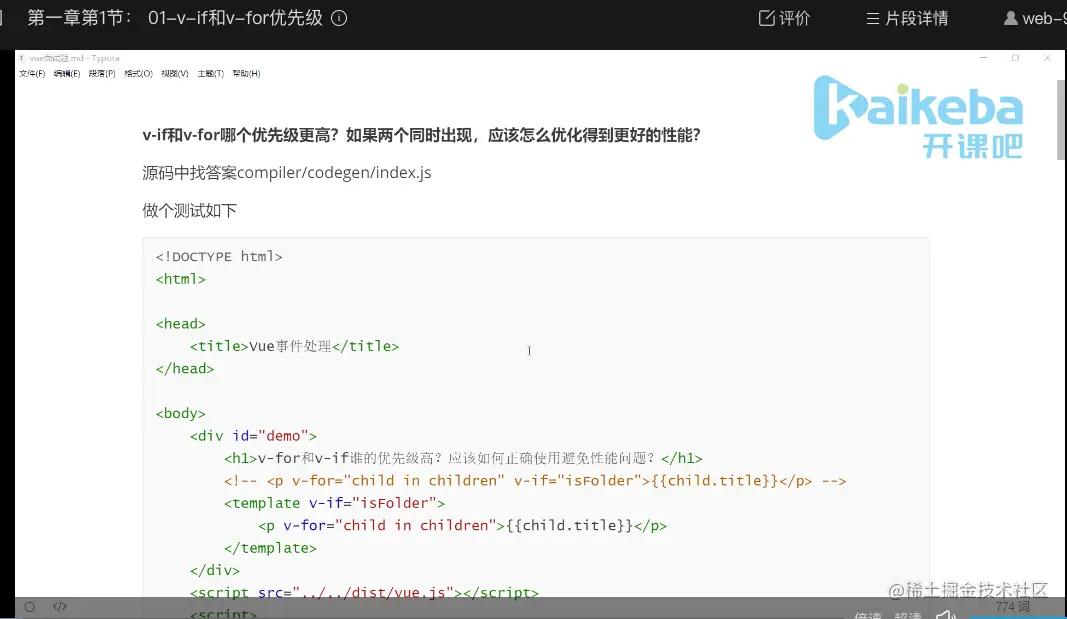Viewport: 1067px width, 619px height.
Task: Click the </head> closing tag line
Action: (184, 369)
